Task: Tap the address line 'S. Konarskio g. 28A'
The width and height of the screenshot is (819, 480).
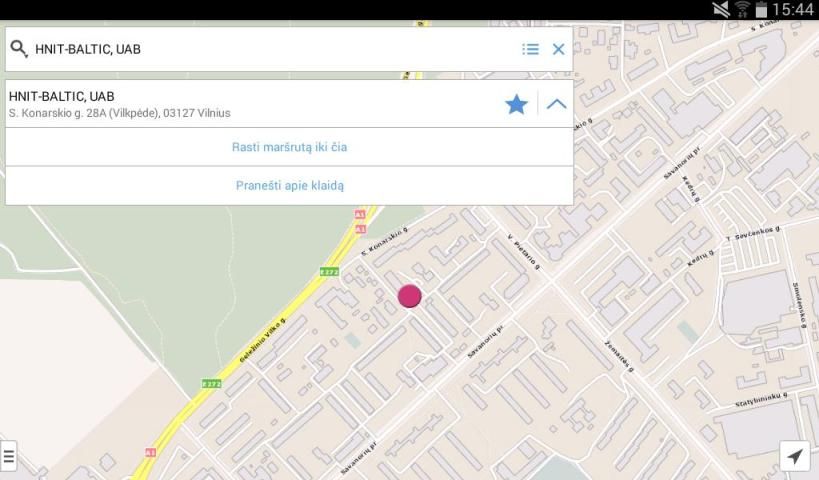Action: click(x=119, y=113)
